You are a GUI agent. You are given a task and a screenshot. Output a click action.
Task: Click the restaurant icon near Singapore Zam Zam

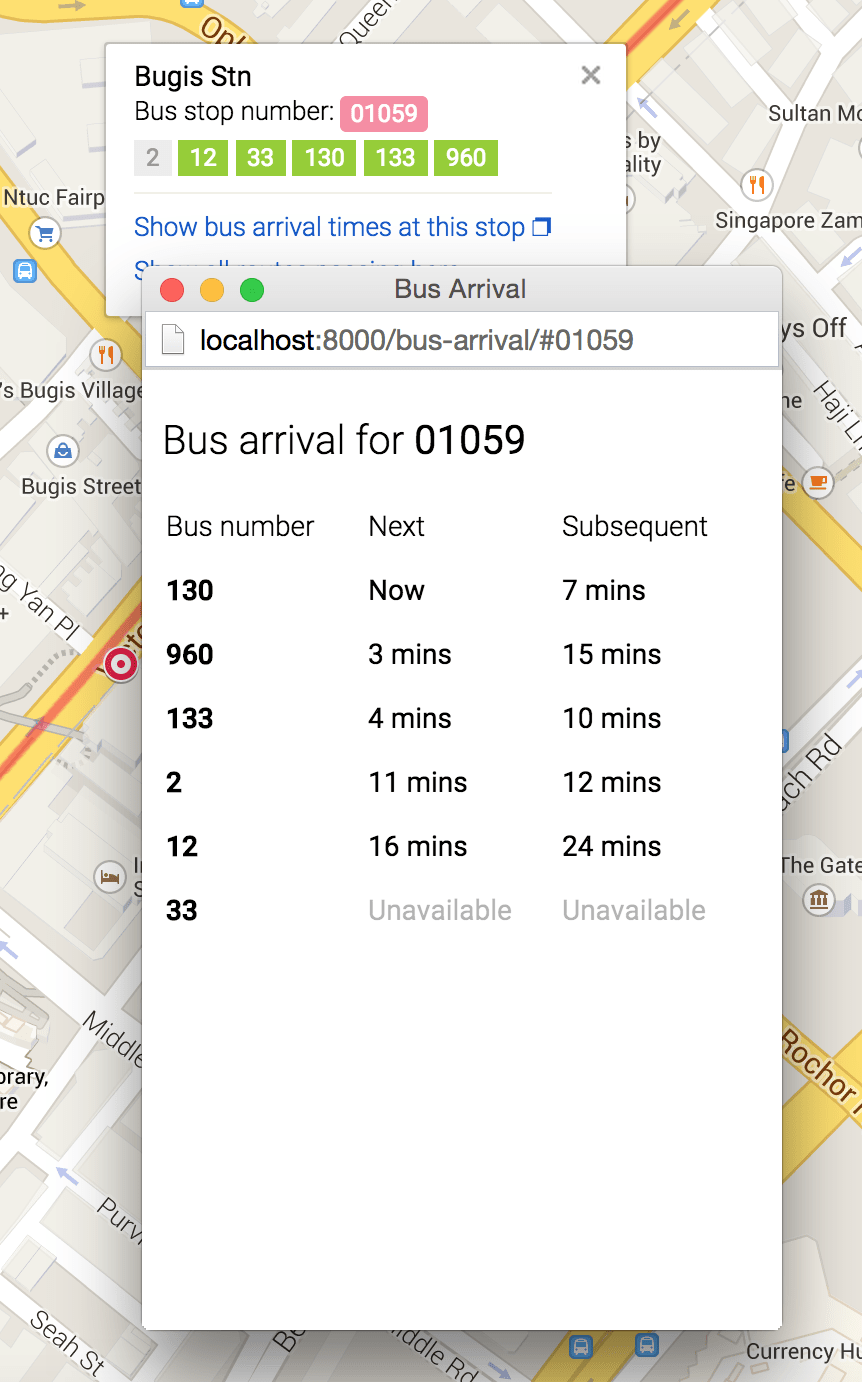(x=757, y=184)
